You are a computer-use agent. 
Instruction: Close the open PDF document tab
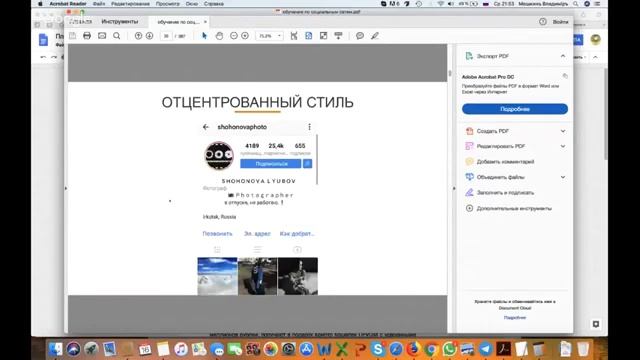pos(205,22)
